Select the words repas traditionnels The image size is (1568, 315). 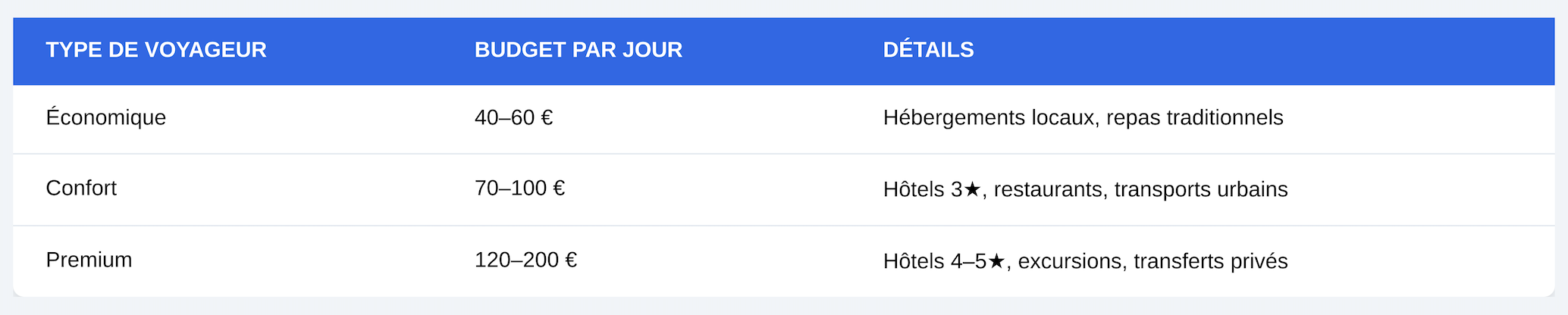(1194, 118)
